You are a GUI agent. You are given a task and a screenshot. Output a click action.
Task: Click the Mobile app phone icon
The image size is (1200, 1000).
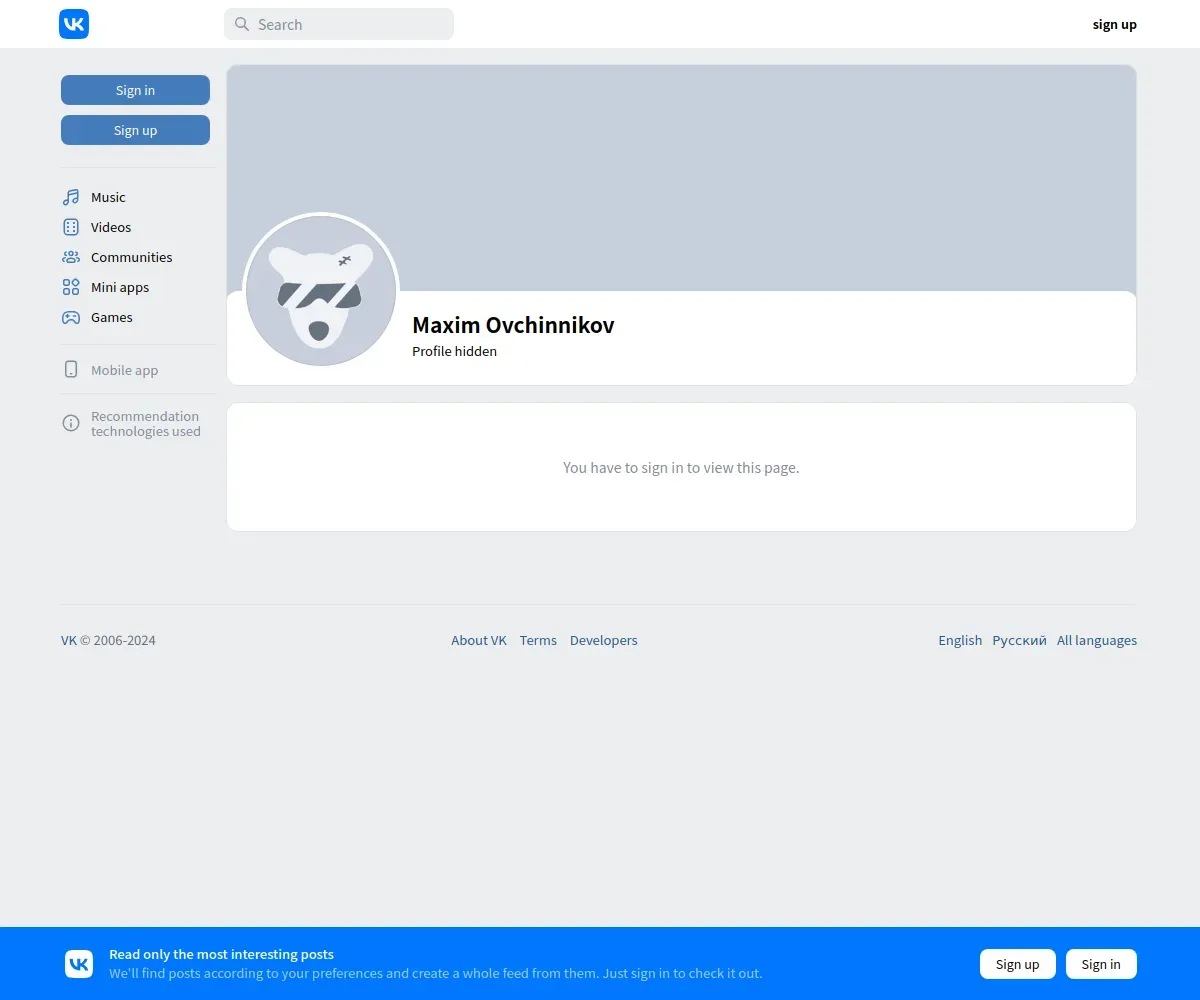tap(71, 369)
